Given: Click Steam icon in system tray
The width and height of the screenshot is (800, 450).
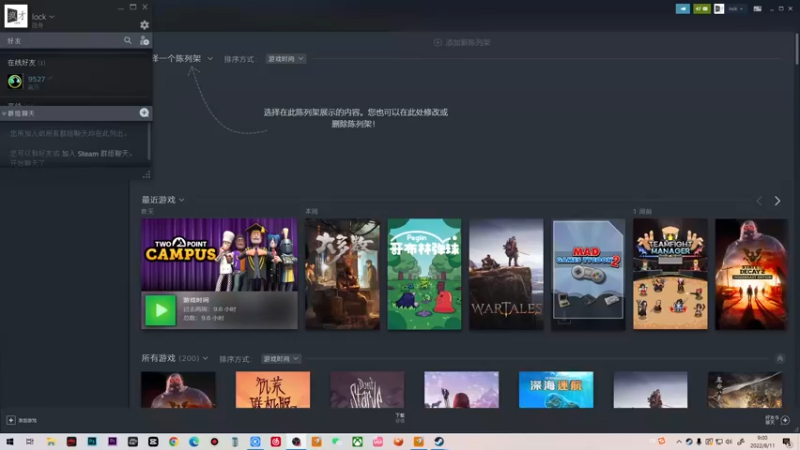Looking at the screenshot, I should pyautogui.click(x=689, y=442).
